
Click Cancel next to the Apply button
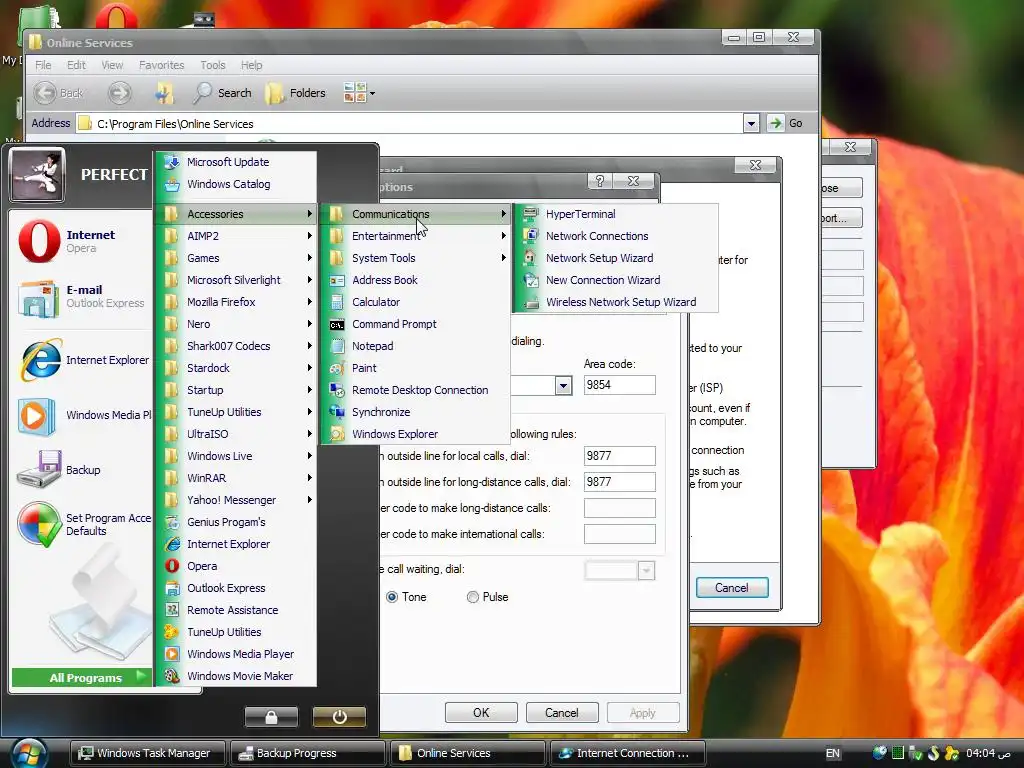[x=562, y=712]
